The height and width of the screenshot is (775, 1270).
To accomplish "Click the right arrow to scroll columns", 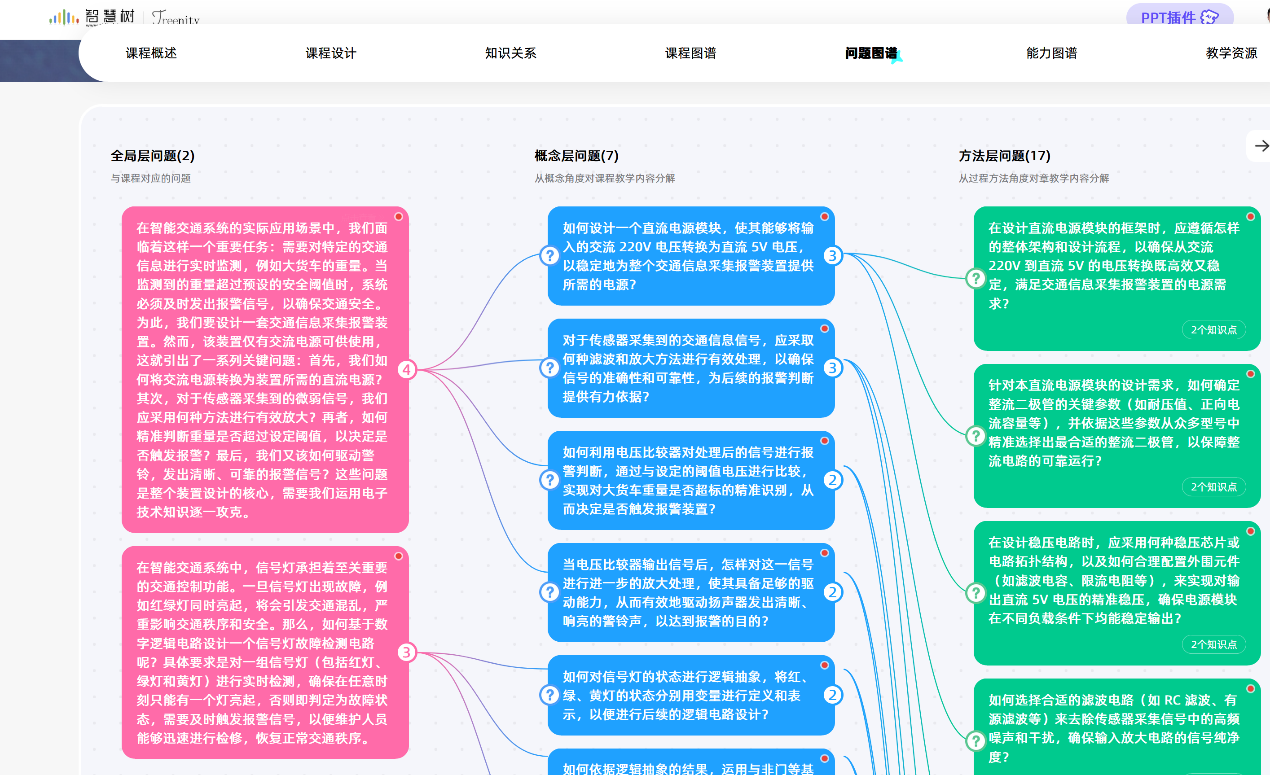I will pyautogui.click(x=1260, y=146).
